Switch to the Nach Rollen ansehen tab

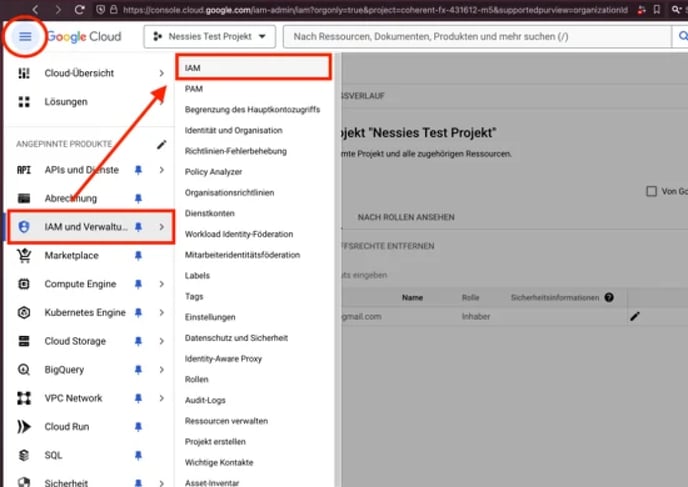point(406,217)
